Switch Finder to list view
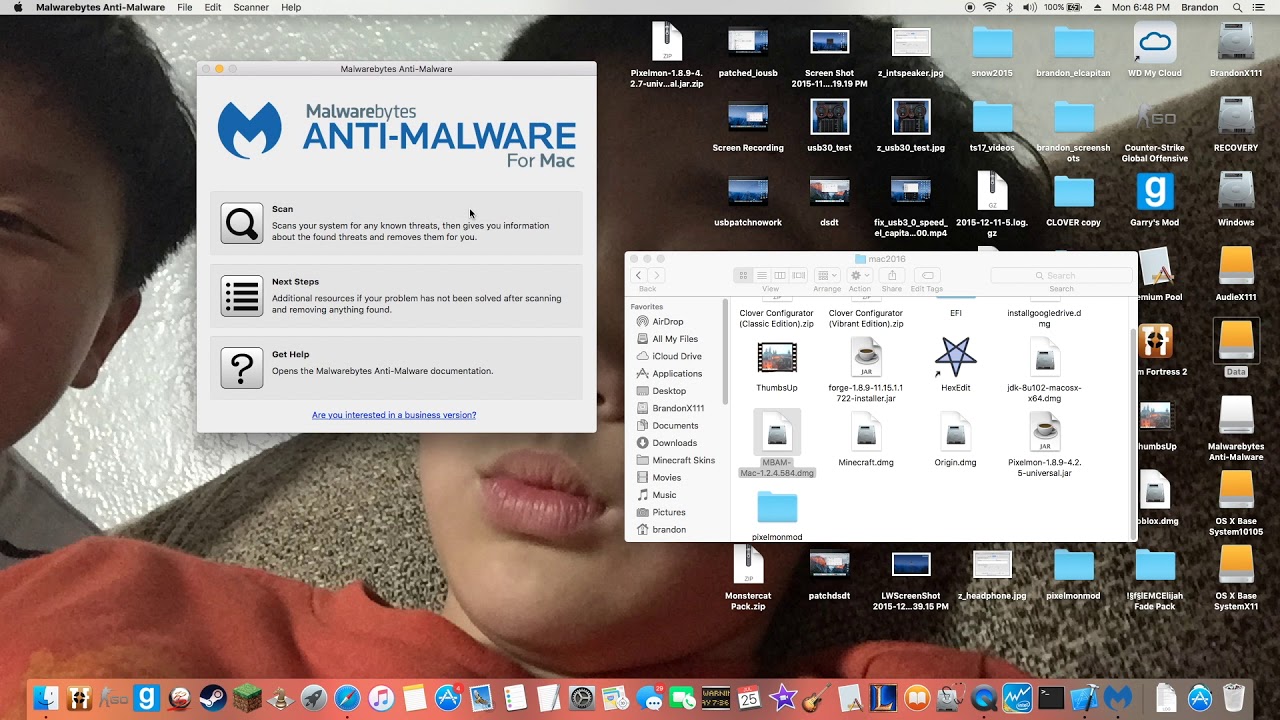The width and height of the screenshot is (1280, 720). (x=761, y=275)
